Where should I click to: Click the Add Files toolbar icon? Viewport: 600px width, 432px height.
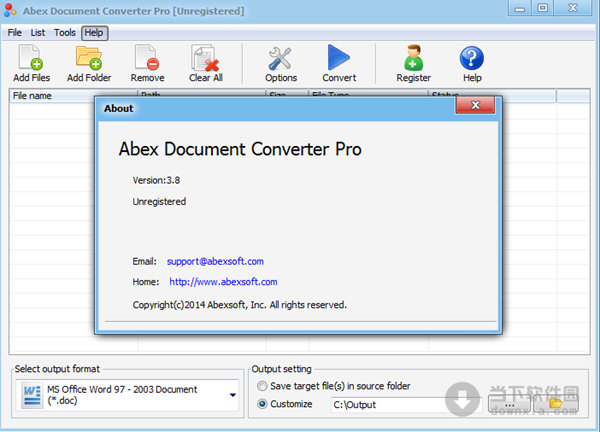[x=31, y=58]
